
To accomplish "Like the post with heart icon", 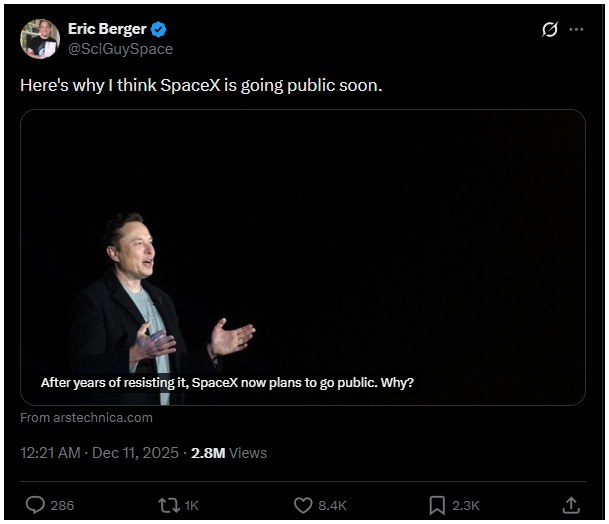I will (304, 505).
